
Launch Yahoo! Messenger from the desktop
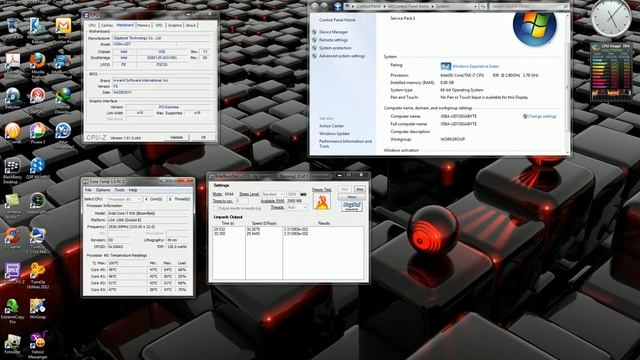38,345
